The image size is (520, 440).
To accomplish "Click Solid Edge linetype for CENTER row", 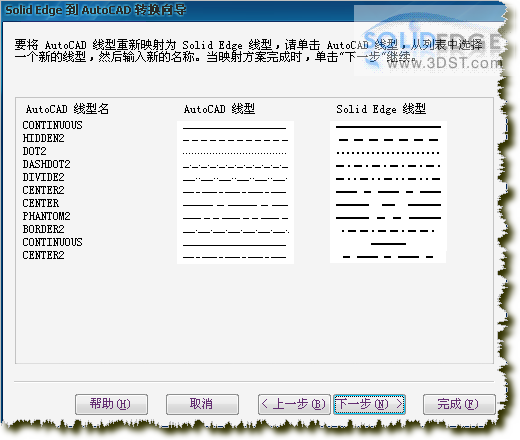I will tap(388, 205).
